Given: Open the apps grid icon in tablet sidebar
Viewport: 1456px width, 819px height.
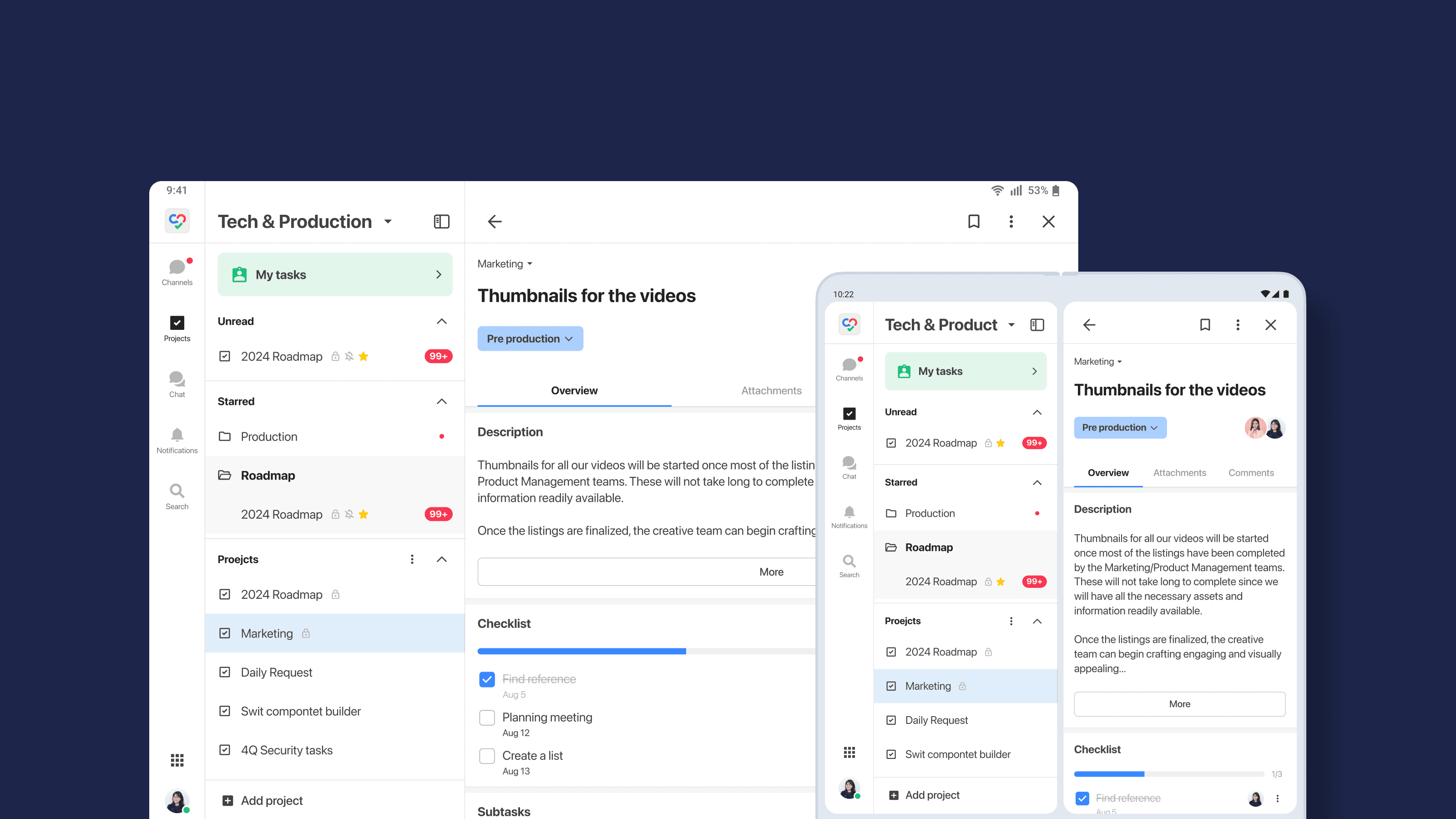Looking at the screenshot, I should pos(177,760).
